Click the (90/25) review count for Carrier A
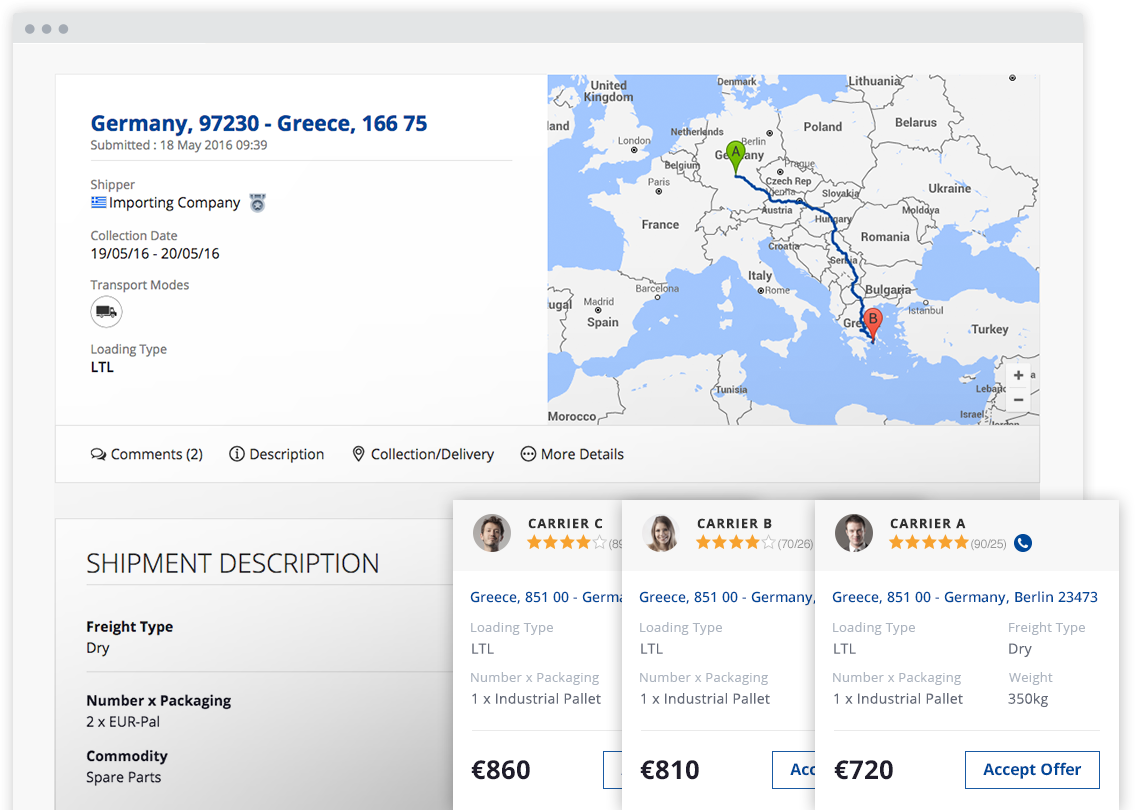1135x810 pixels. click(x=988, y=544)
